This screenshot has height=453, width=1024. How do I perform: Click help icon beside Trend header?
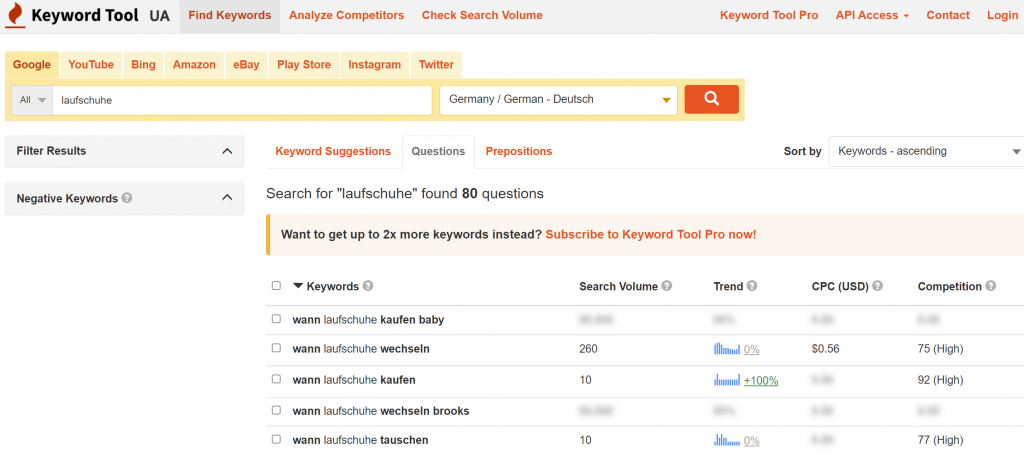coord(752,286)
